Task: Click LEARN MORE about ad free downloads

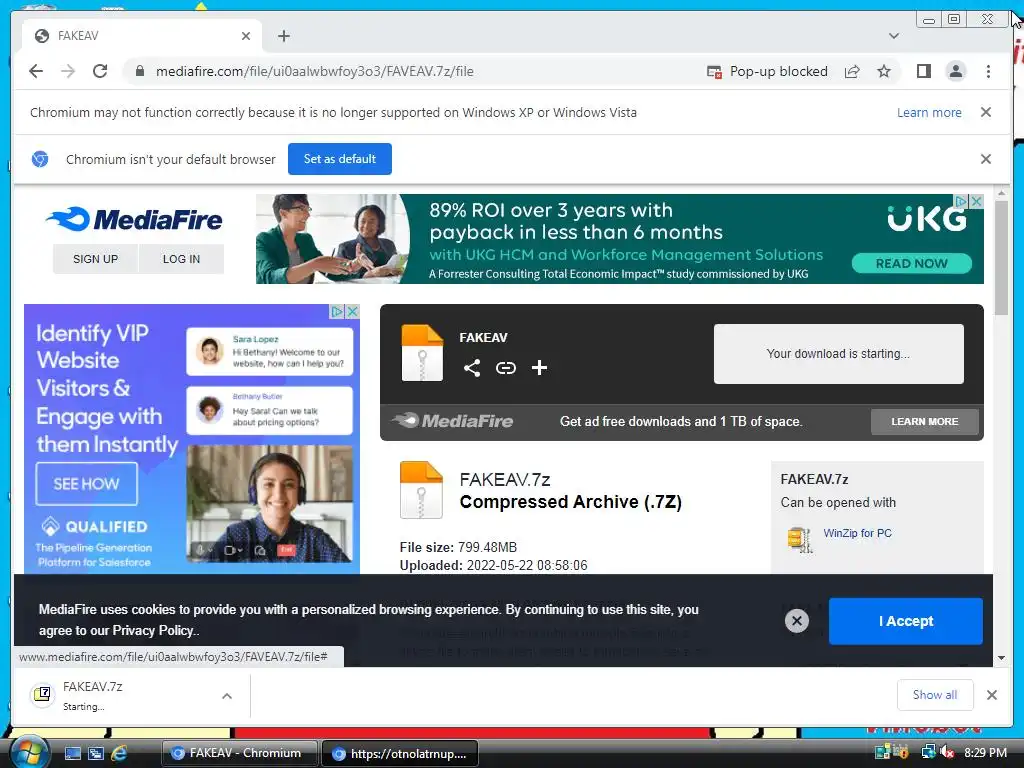Action: [925, 421]
